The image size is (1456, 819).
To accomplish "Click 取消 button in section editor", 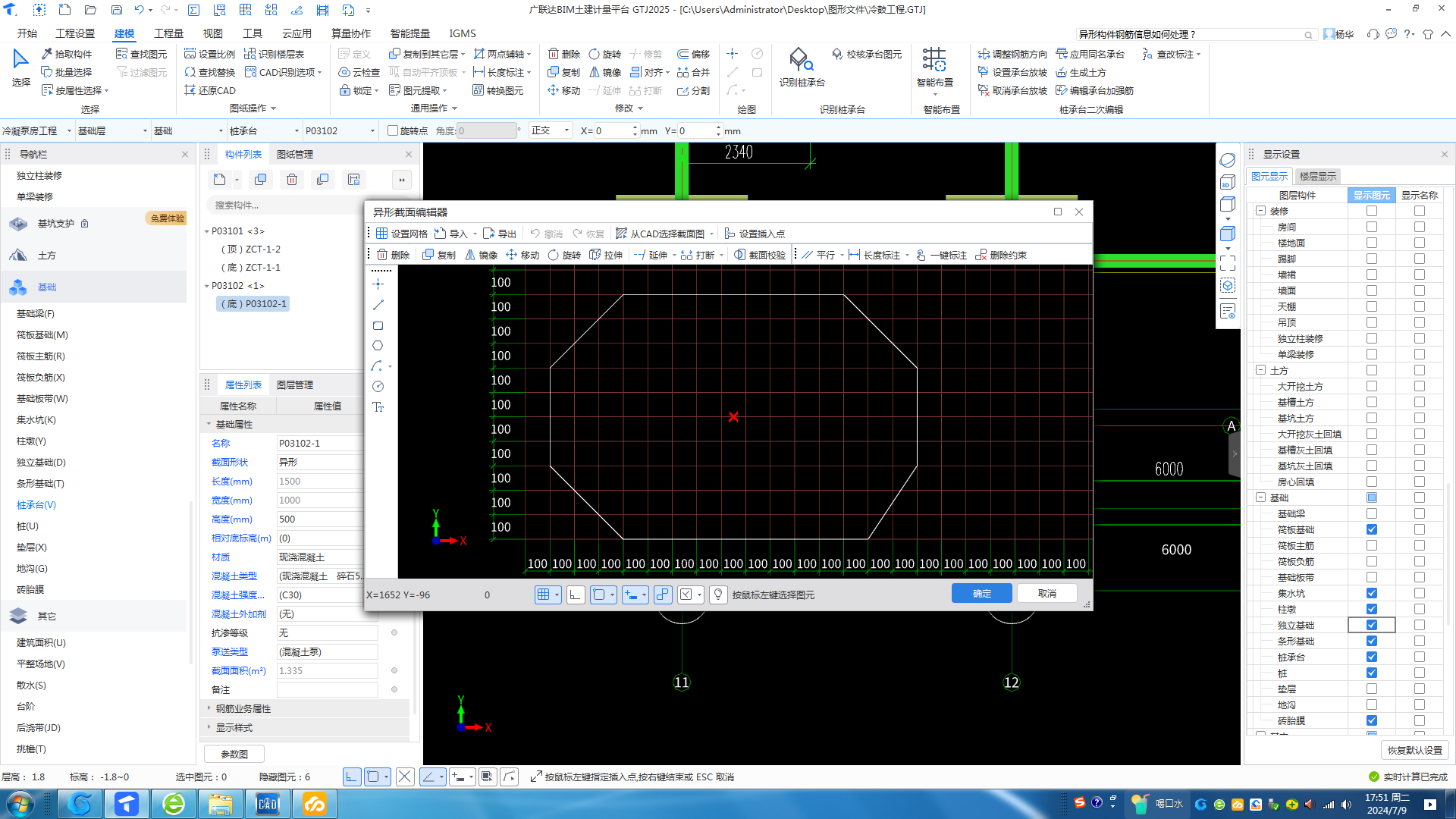I will 1046,593.
